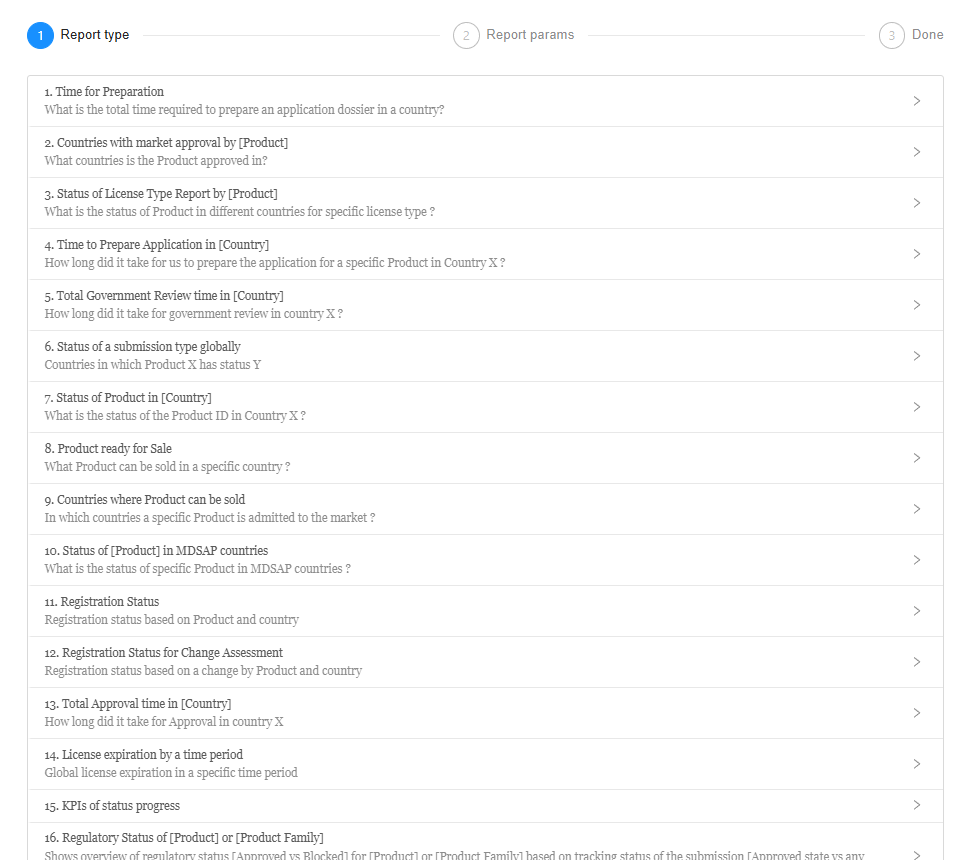The height and width of the screenshot is (860, 967).
Task: Click arrow beside Product ready for Sale
Action: tap(916, 458)
